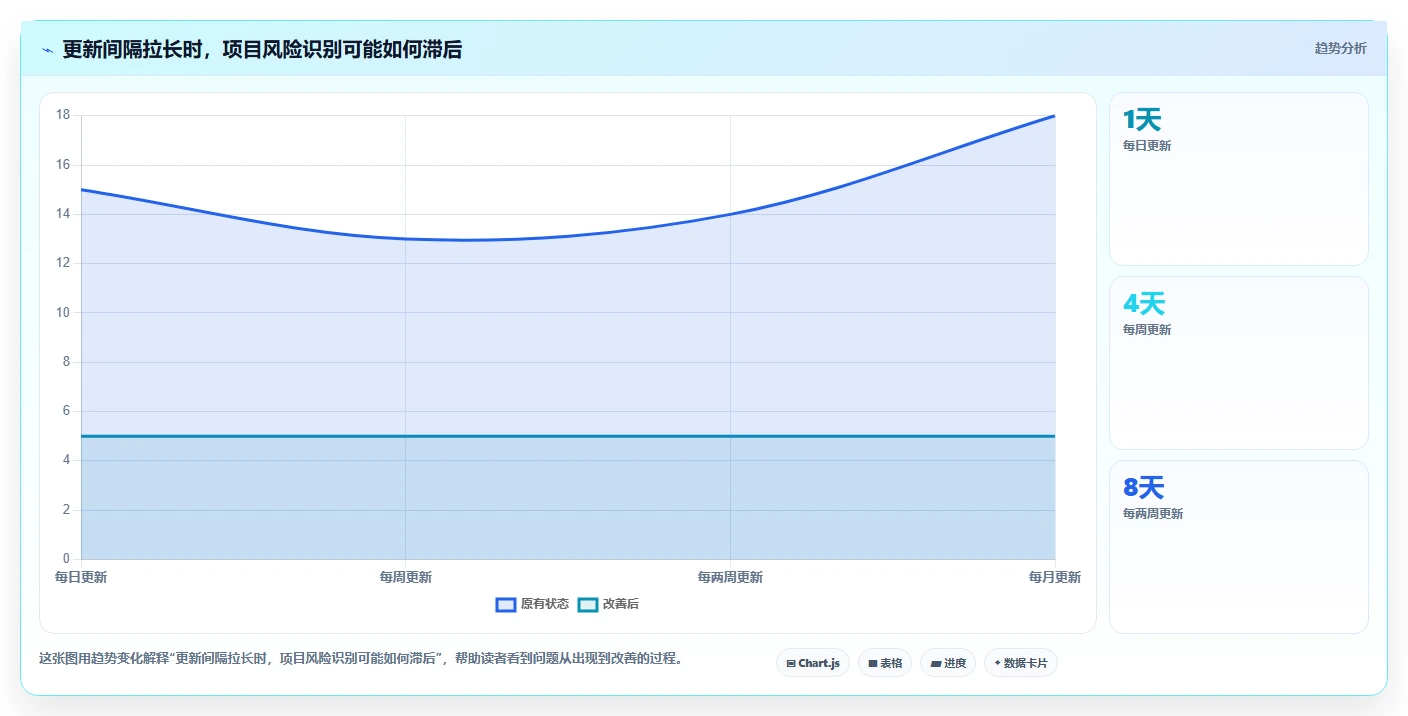This screenshot has width=1408, height=716.
Task: Click the 4天 value text
Action: (x=1144, y=304)
